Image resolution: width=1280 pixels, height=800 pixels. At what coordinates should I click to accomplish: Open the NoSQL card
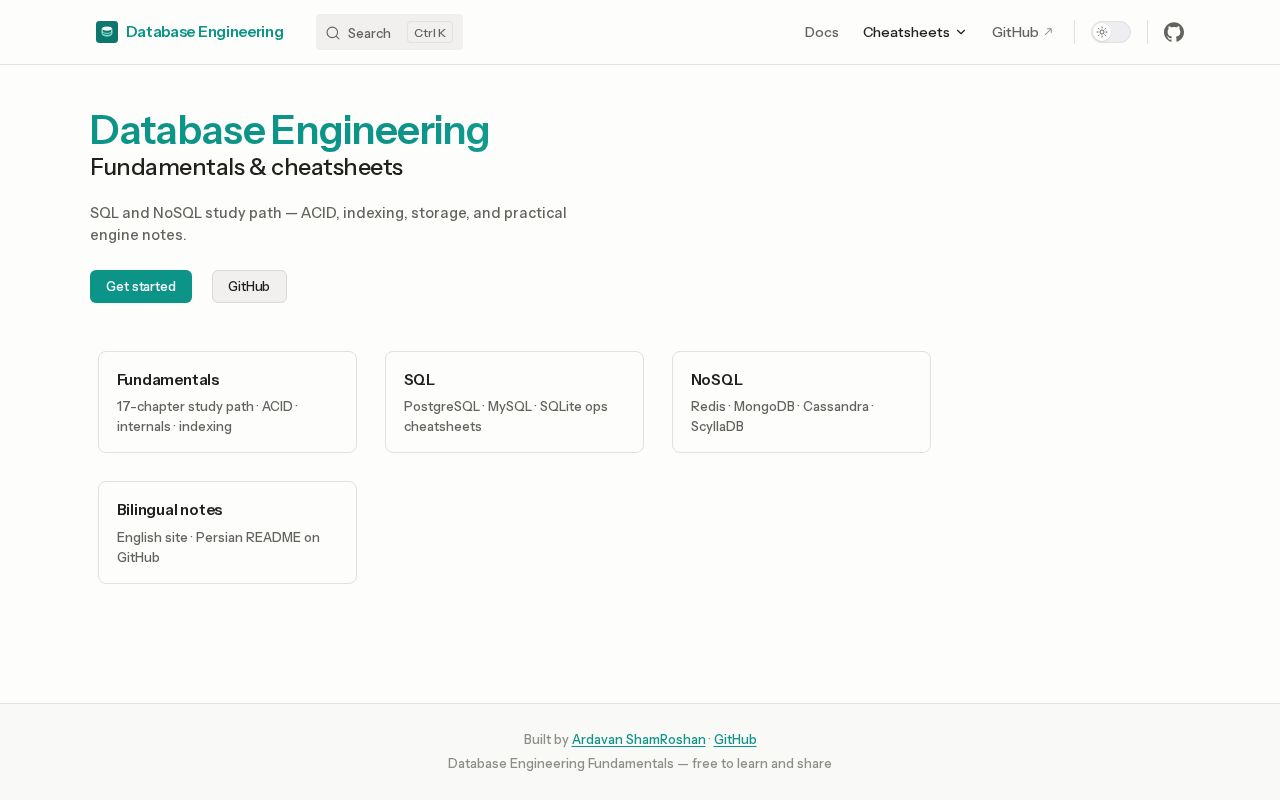(x=801, y=402)
